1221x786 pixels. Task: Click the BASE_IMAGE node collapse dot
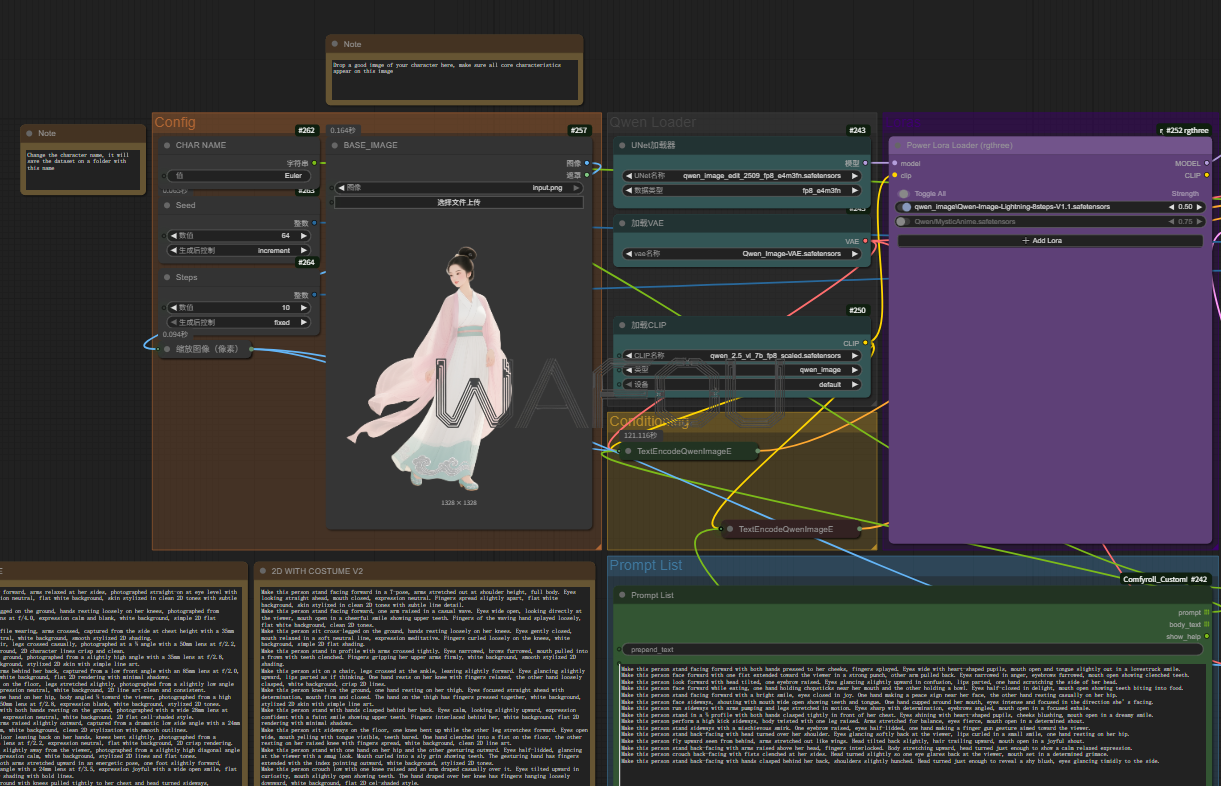tap(335, 145)
